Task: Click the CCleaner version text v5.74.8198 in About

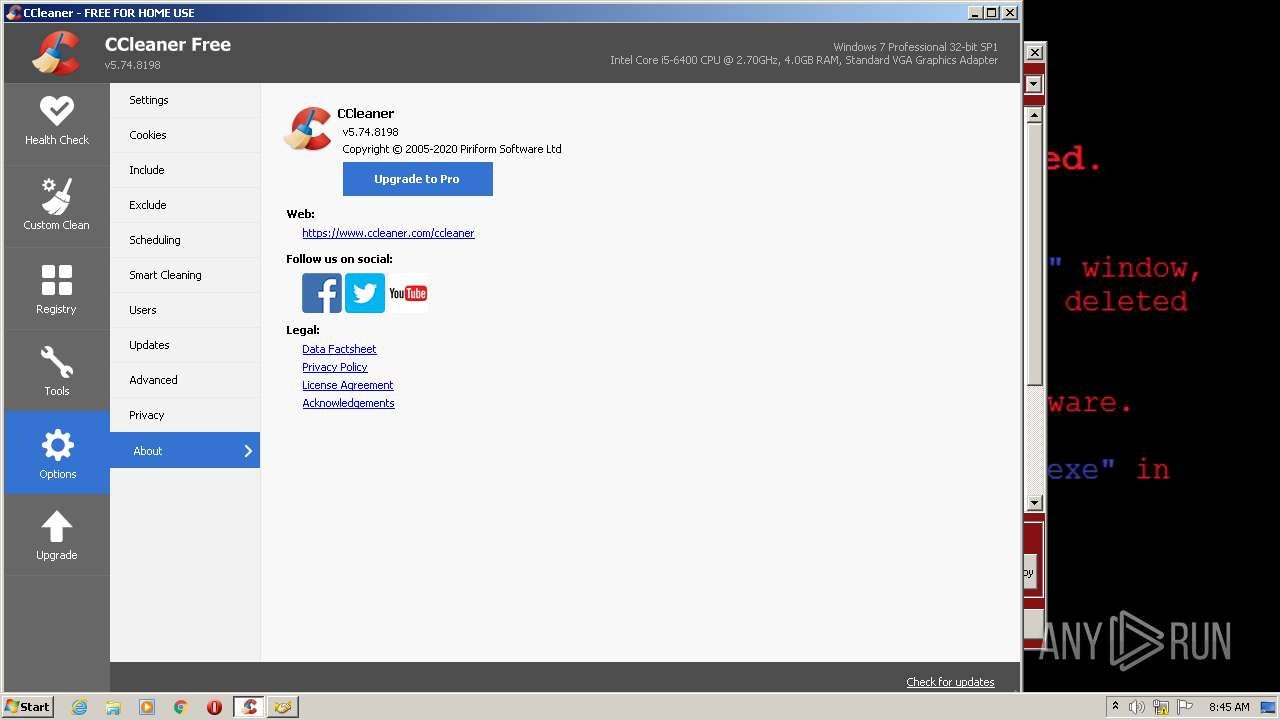Action: click(x=370, y=132)
